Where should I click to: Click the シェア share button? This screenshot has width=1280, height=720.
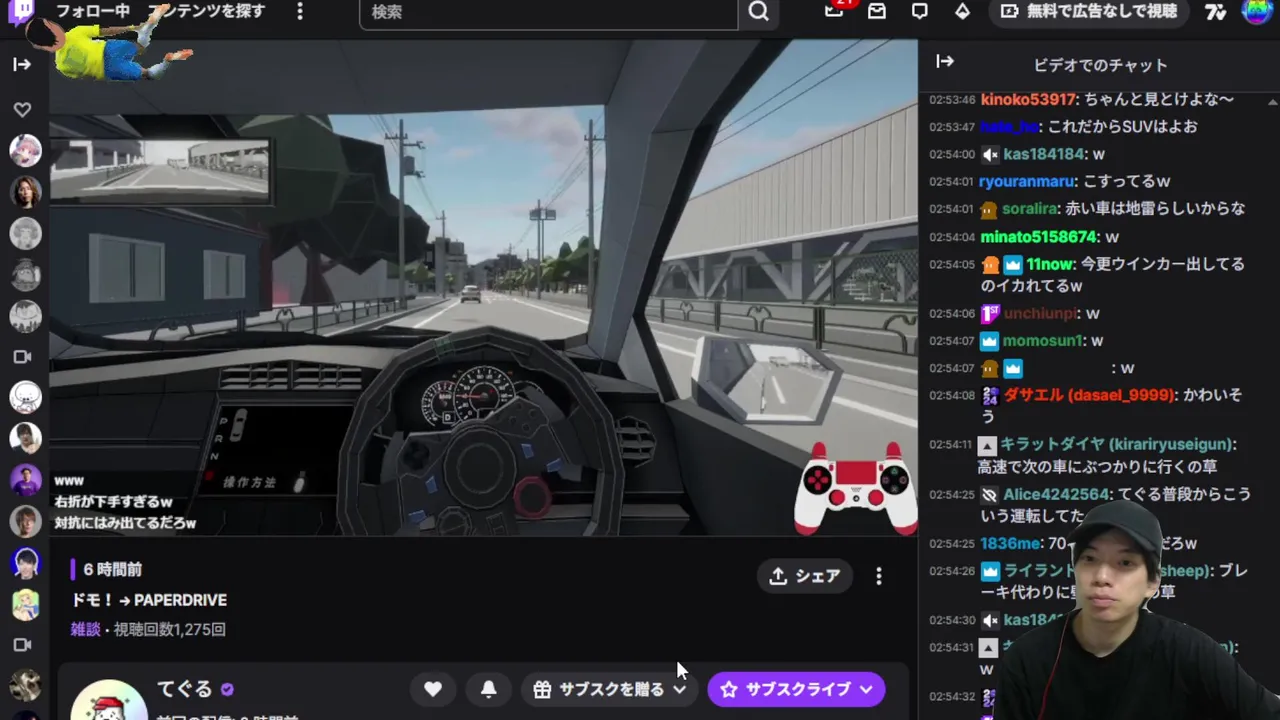[805, 576]
